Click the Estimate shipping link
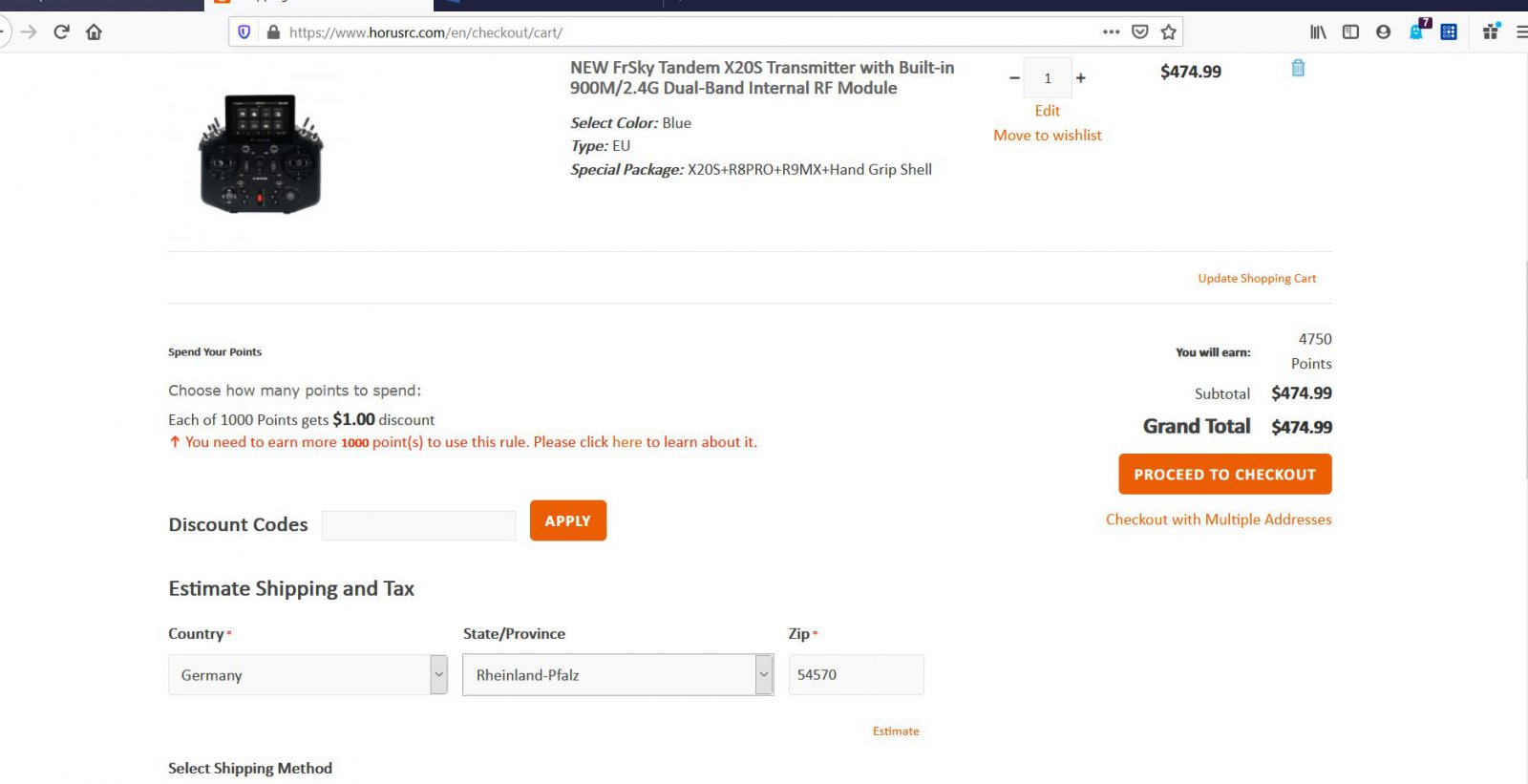 point(896,731)
